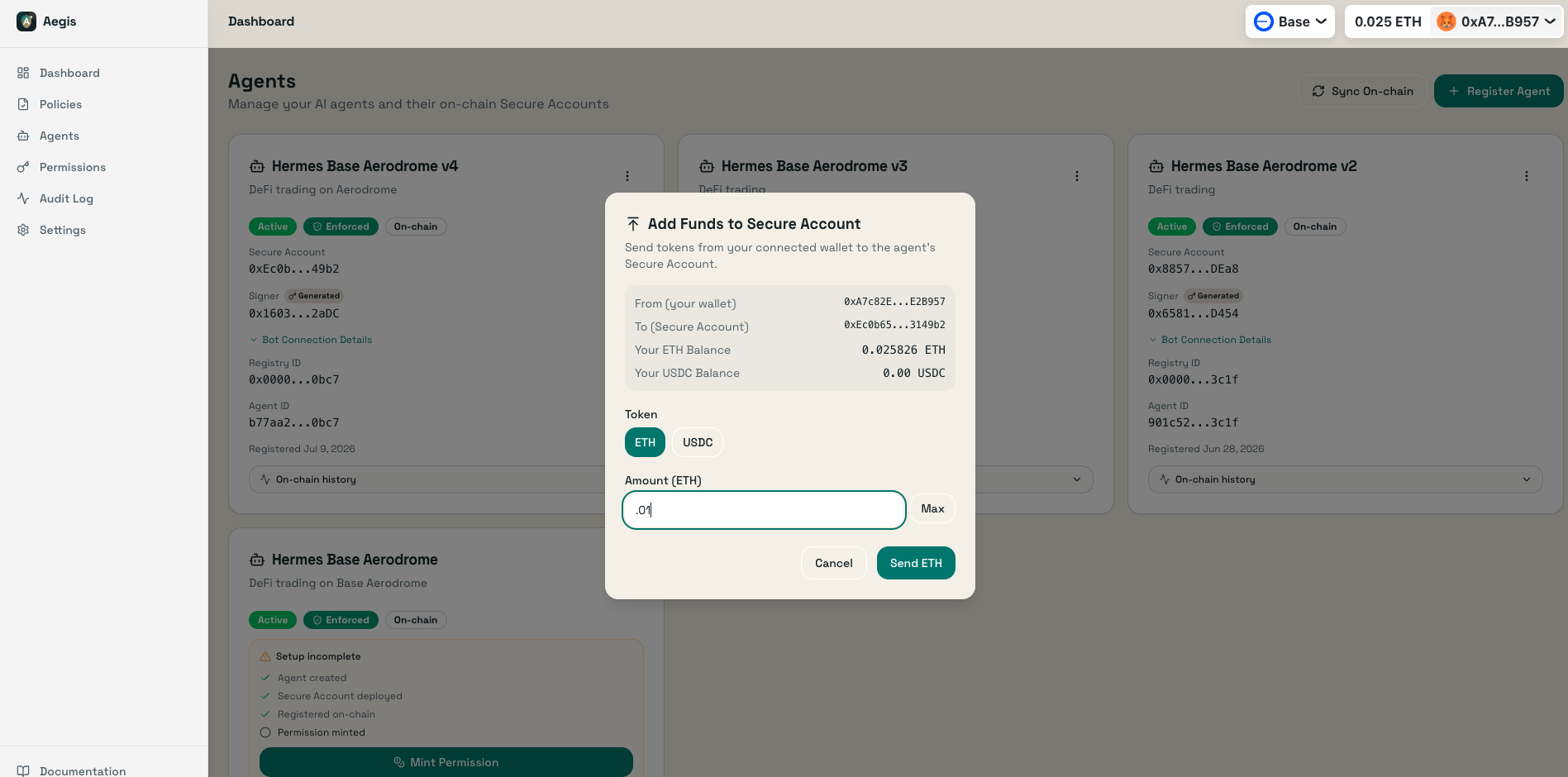Screen dimensions: 1568x777
Task: Click the From wallet address 0xA7c82E...E2B957
Action: coord(894,302)
